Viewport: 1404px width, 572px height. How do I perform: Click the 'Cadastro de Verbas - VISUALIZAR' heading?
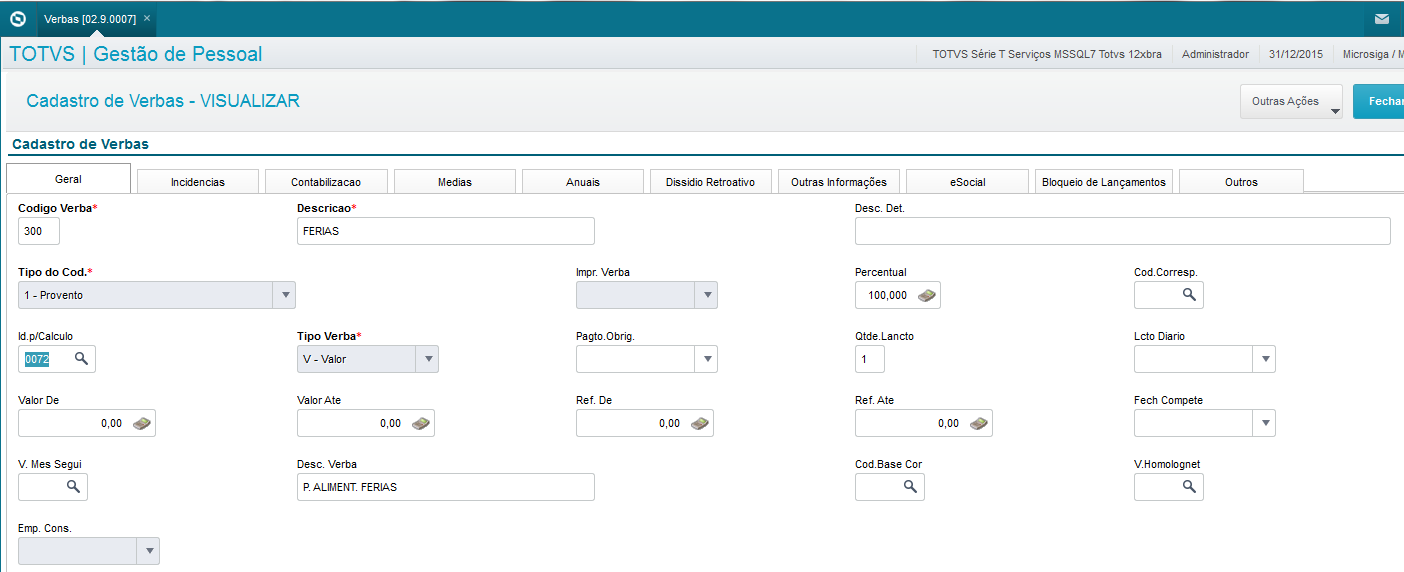coord(163,101)
